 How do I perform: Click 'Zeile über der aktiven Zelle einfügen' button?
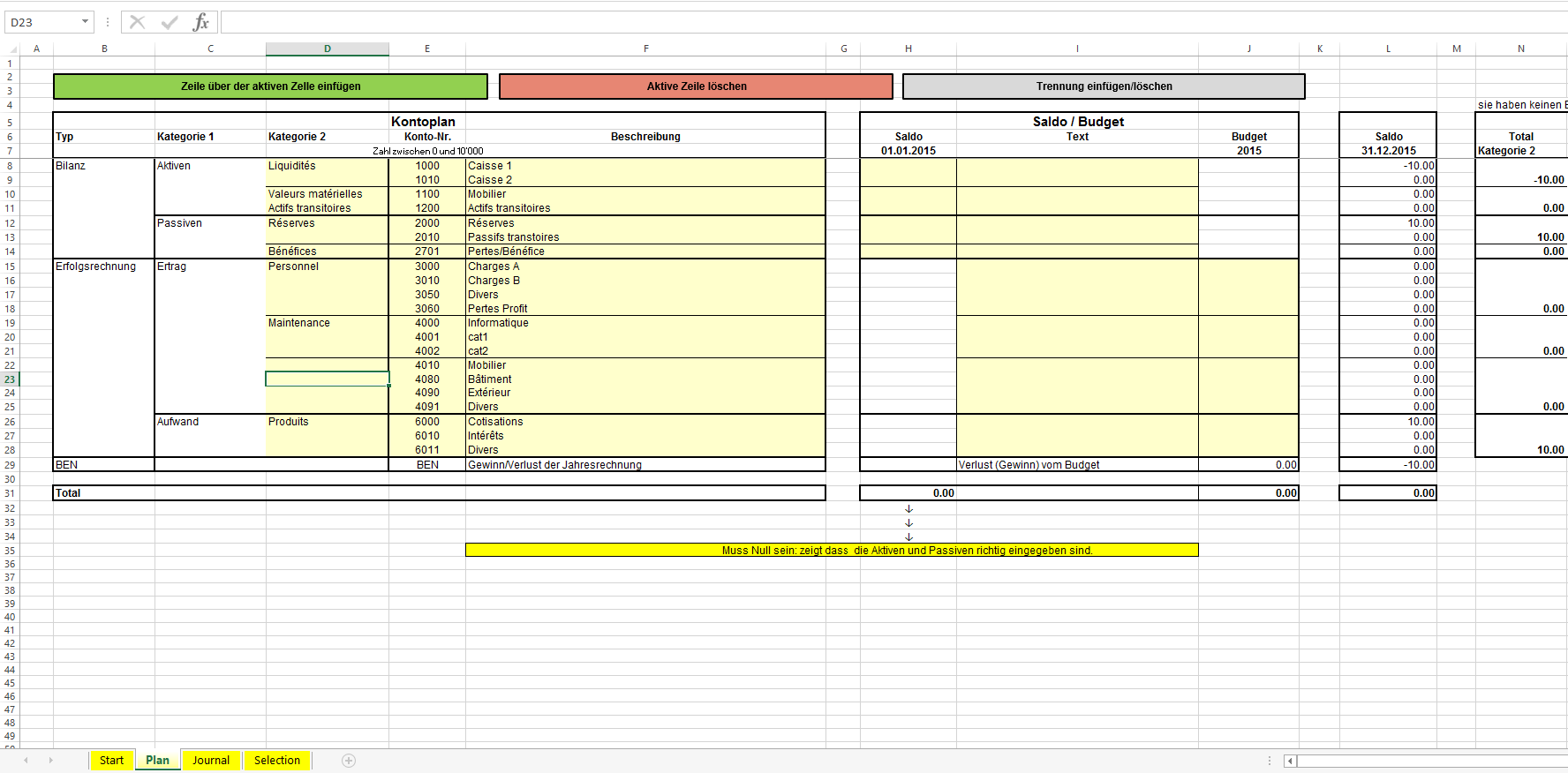click(x=270, y=86)
